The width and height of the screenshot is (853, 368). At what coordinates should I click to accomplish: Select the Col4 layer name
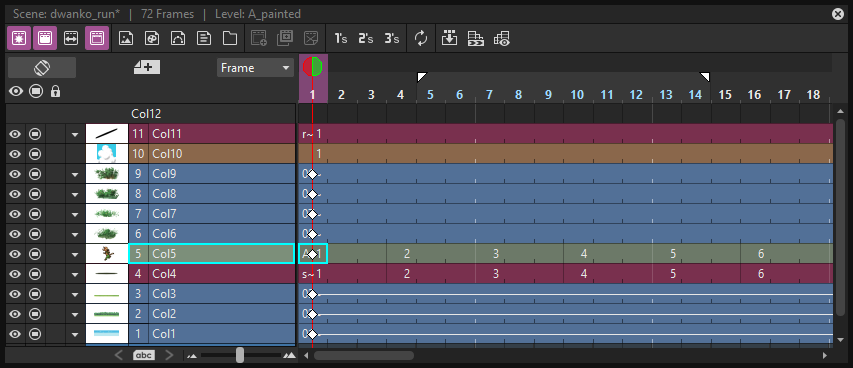pos(164,274)
